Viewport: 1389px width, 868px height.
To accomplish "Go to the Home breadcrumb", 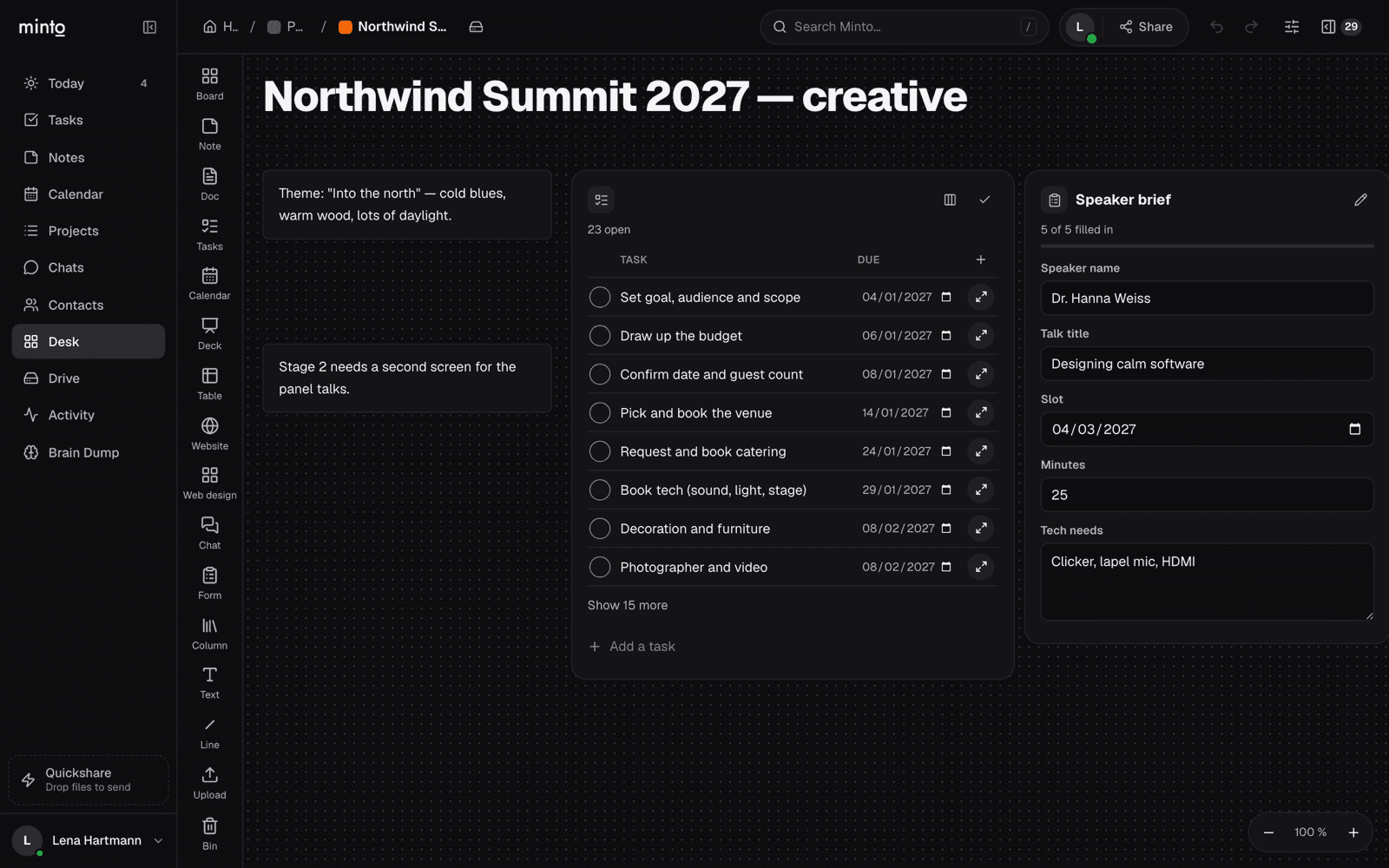I will (x=221, y=27).
